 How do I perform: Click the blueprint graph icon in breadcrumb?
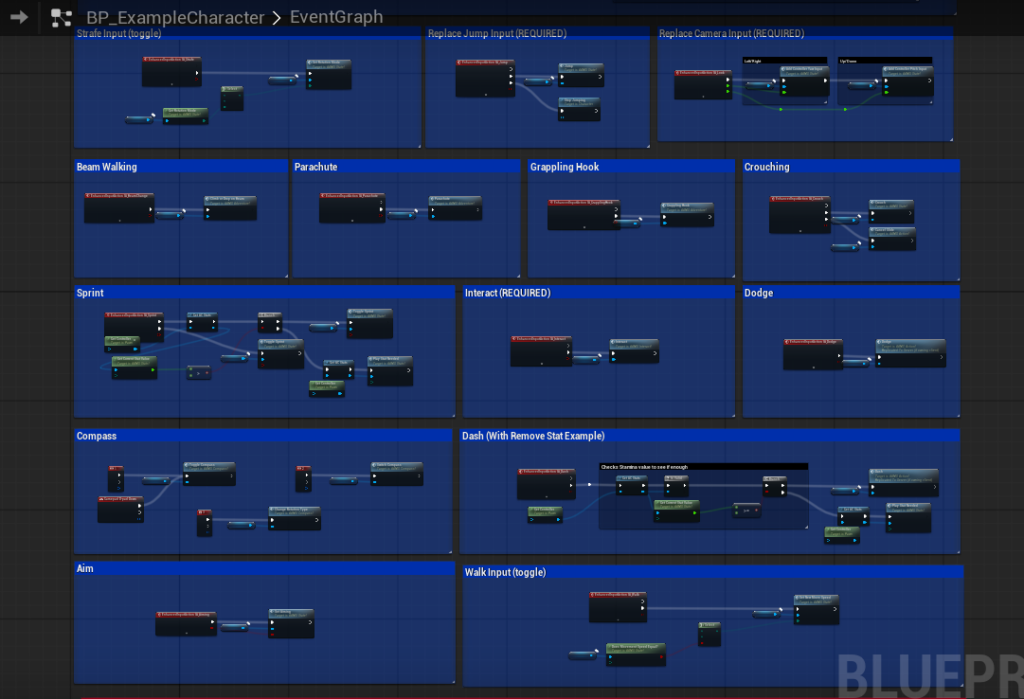coord(61,17)
